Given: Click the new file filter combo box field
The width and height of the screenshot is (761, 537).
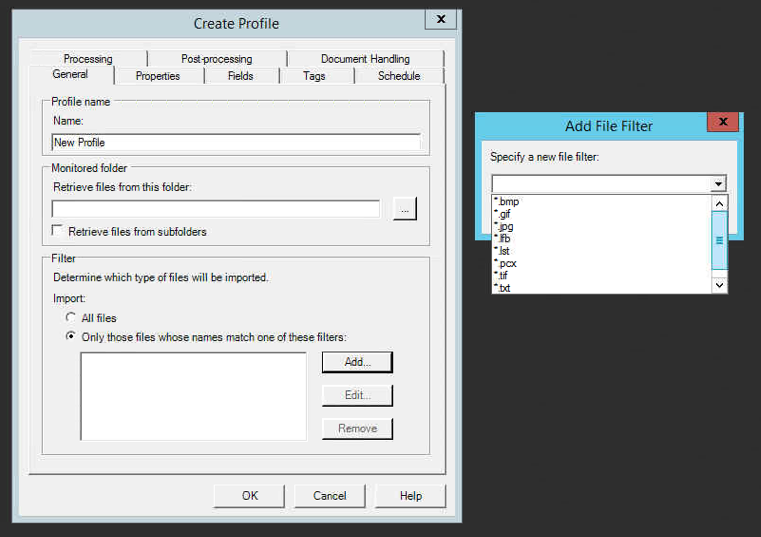Looking at the screenshot, I should 601,184.
